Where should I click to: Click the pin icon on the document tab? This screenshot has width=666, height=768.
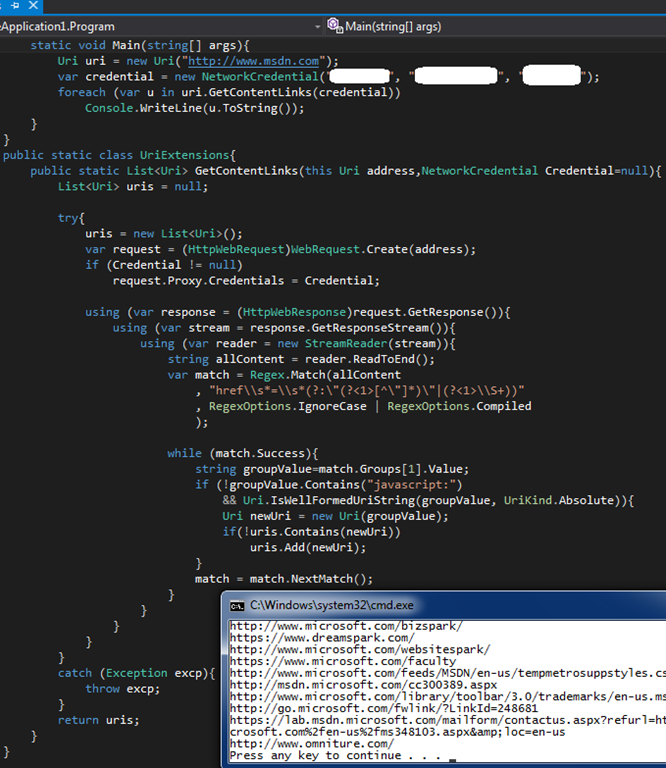(17, 6)
